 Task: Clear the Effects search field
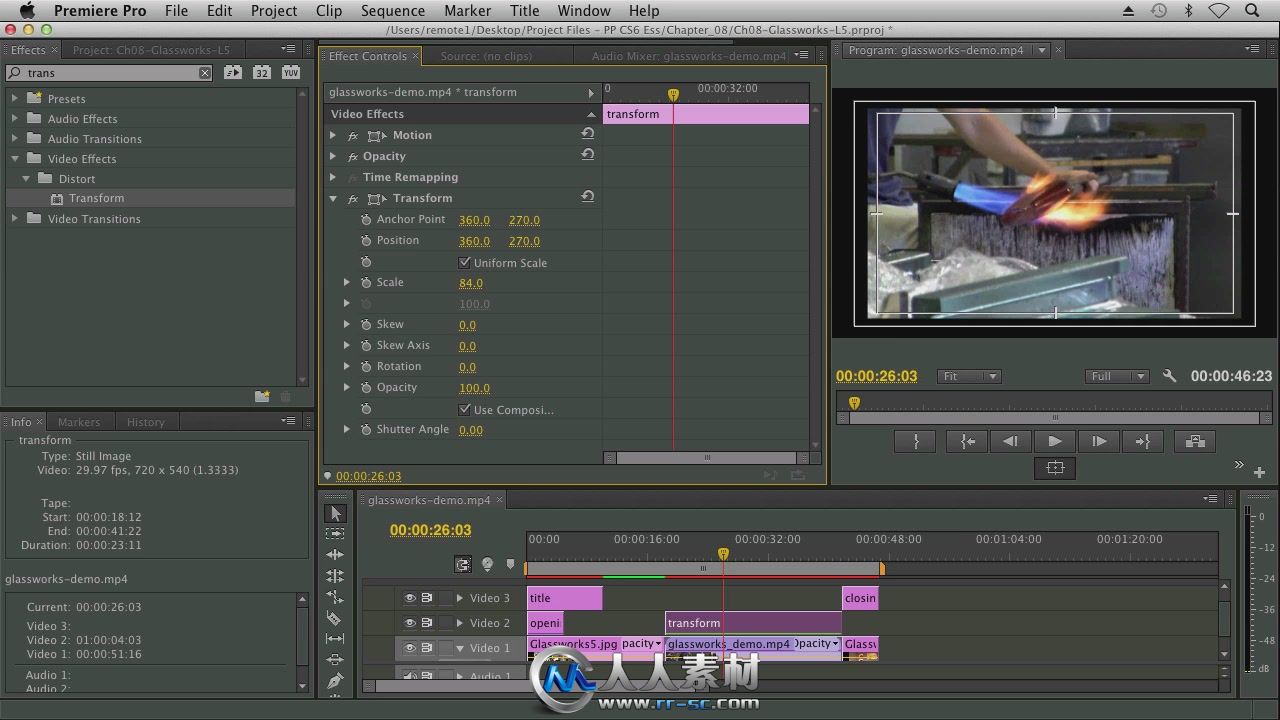pos(205,72)
